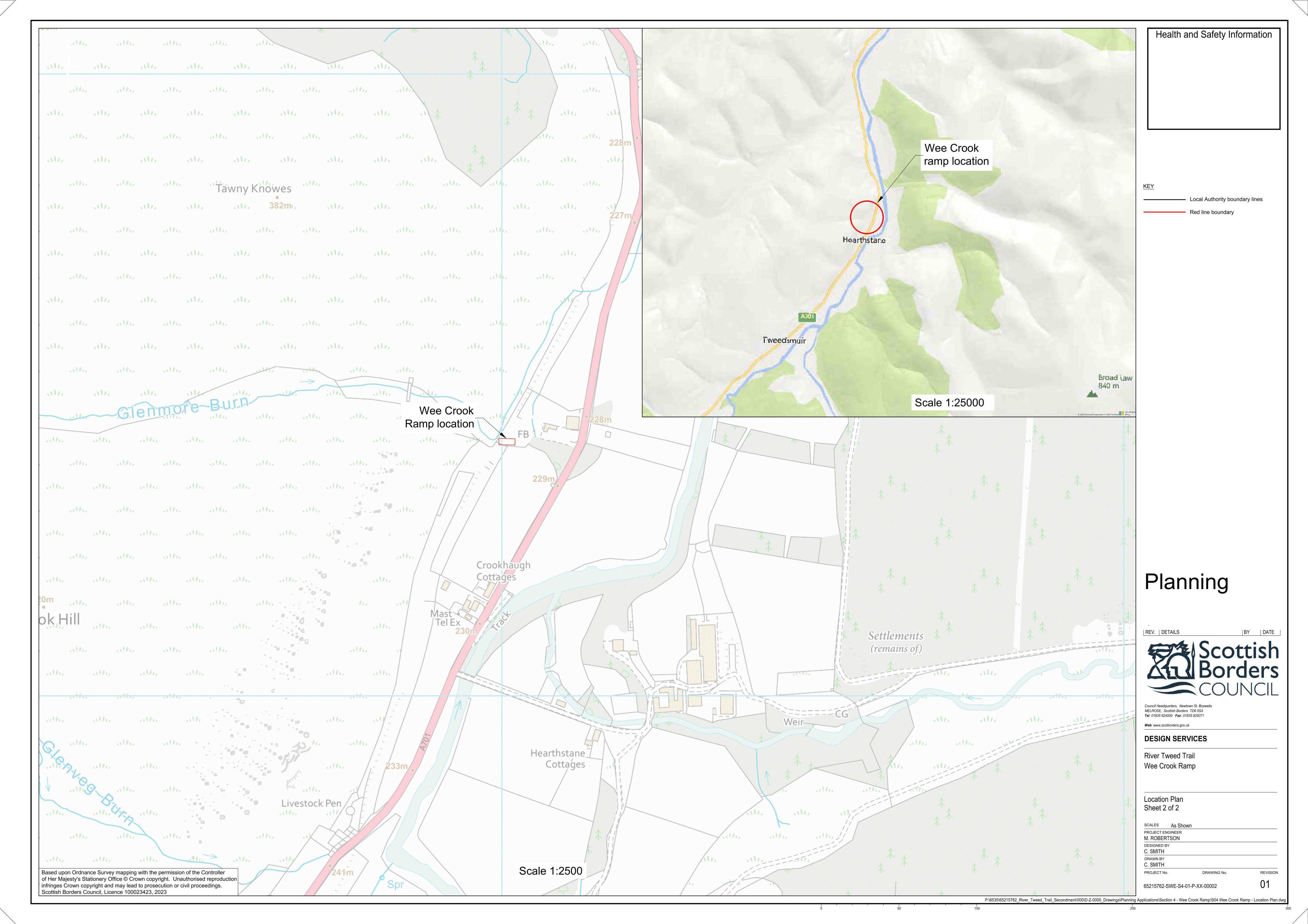Select the red circle marking ramp in inset map

tap(866, 218)
